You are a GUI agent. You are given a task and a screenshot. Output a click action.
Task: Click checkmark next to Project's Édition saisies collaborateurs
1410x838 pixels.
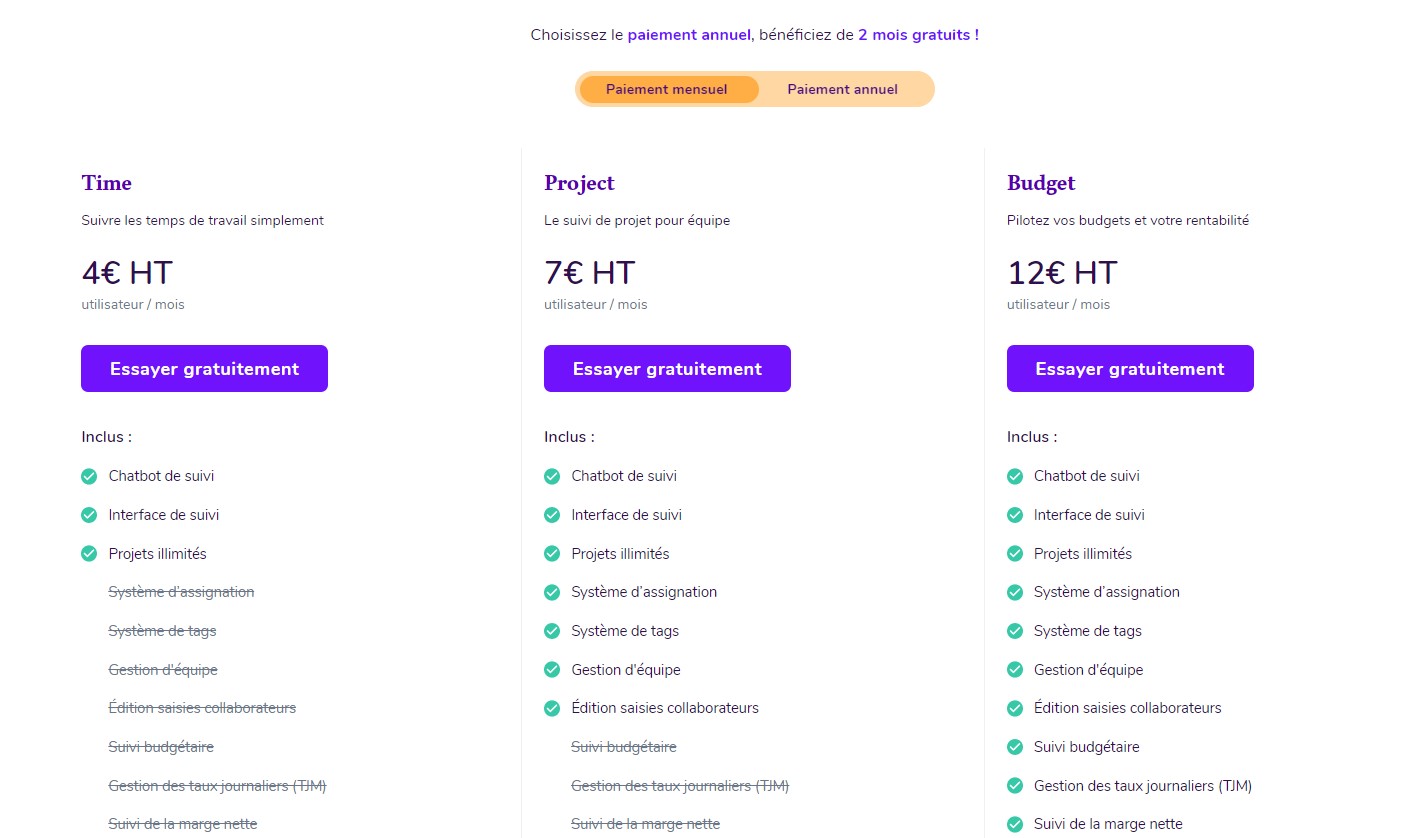click(x=552, y=708)
